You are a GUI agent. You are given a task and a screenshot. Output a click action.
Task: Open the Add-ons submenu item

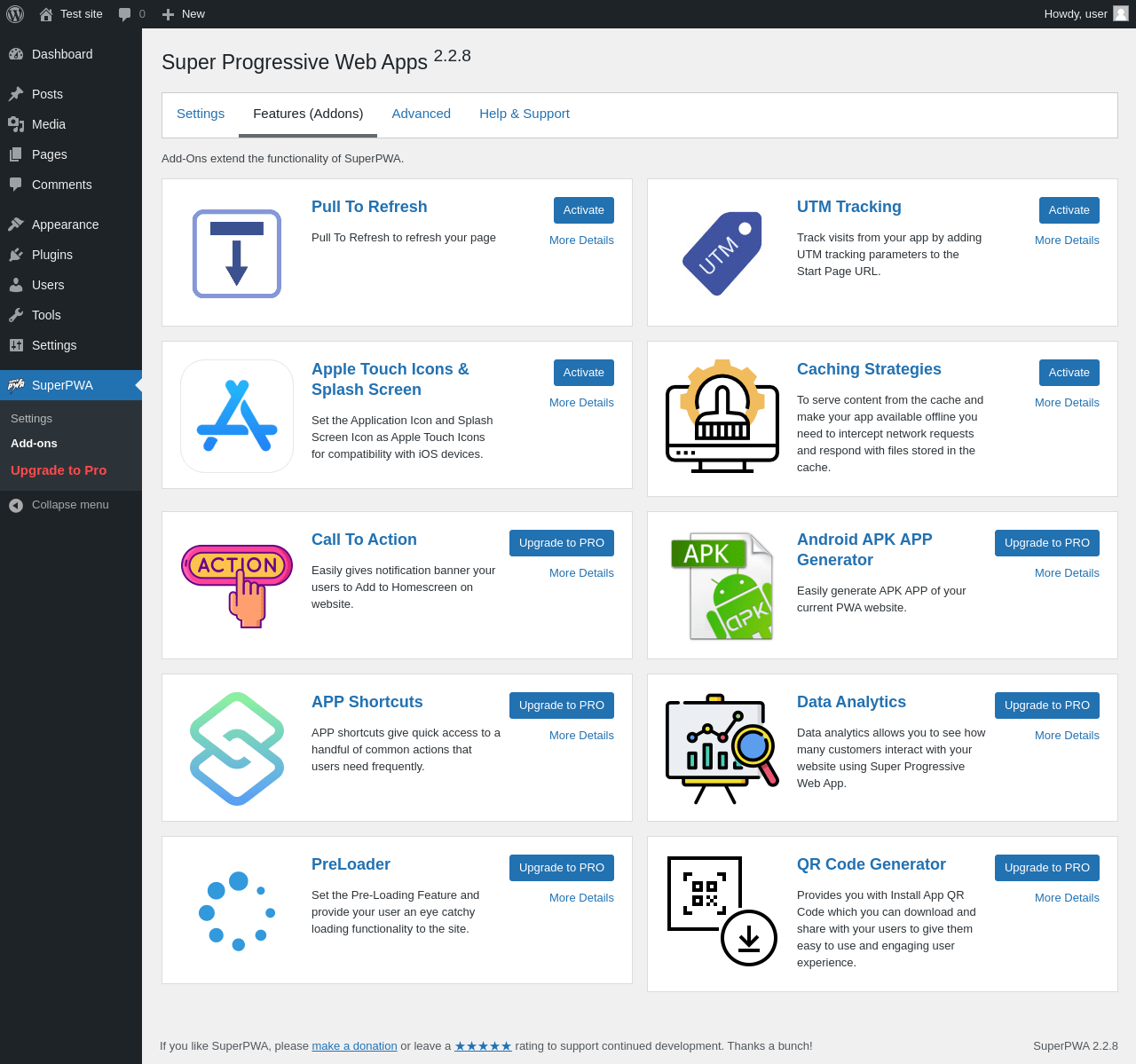(34, 443)
